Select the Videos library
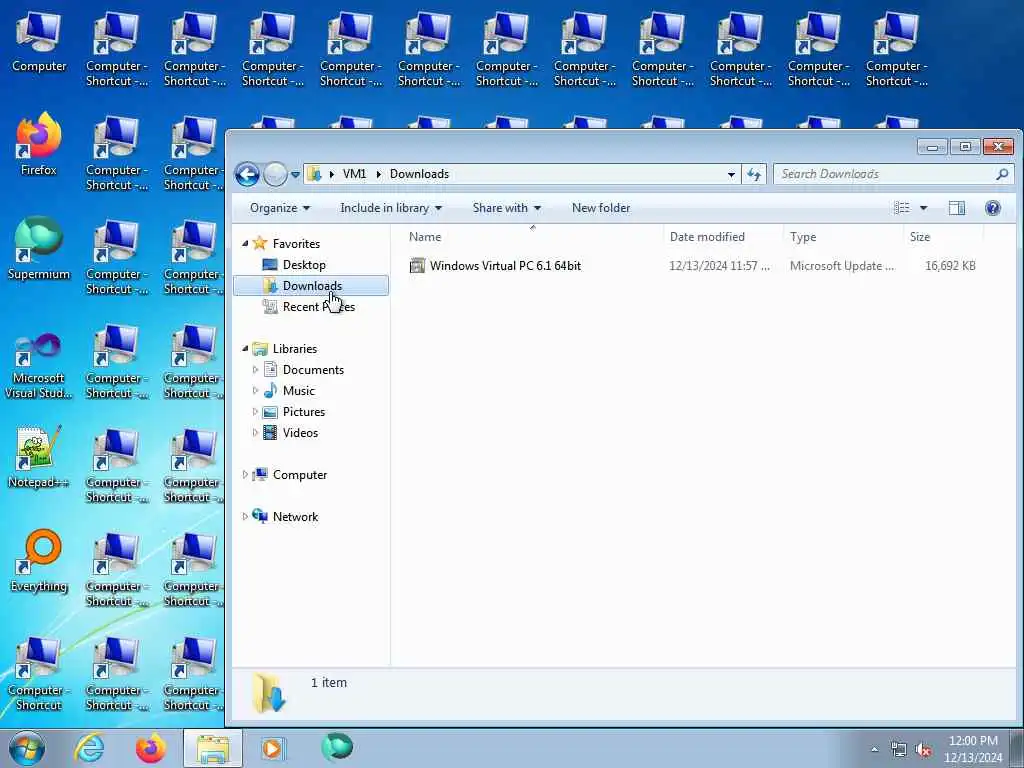 (x=300, y=432)
